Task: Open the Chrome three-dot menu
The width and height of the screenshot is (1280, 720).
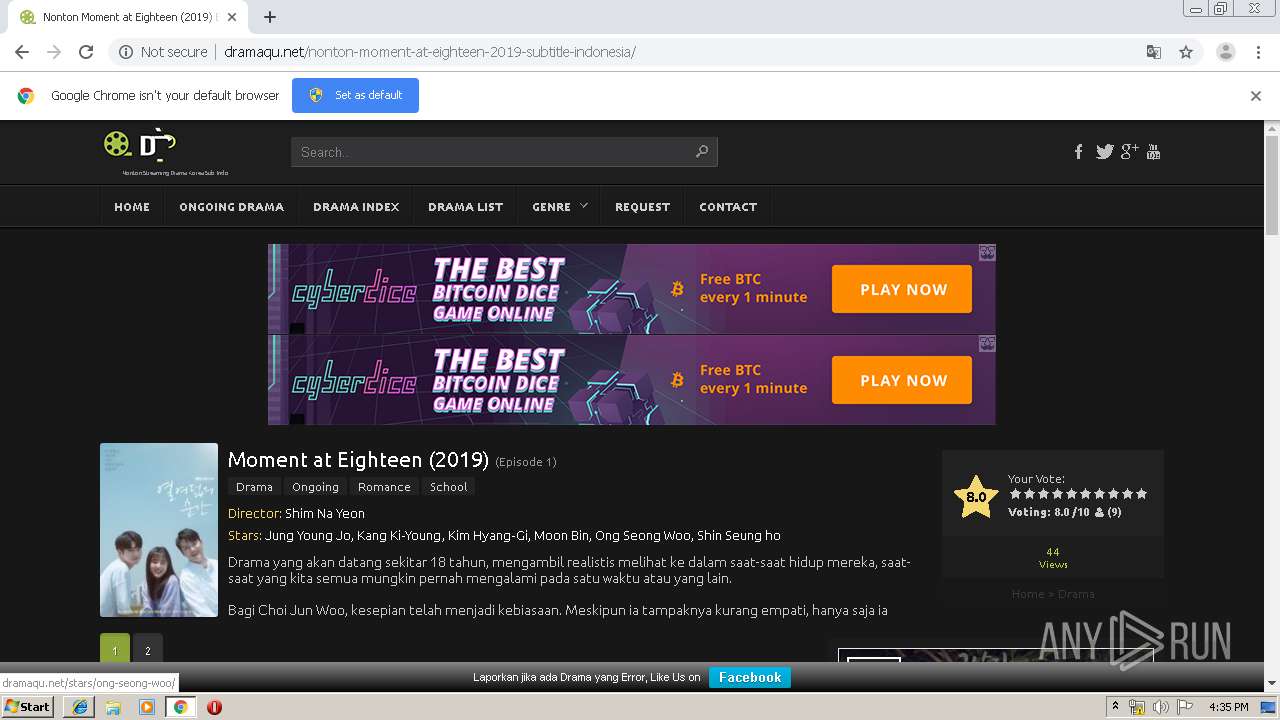Action: [x=1258, y=52]
